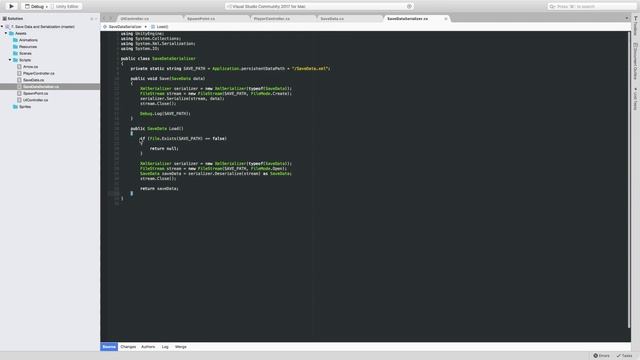The width and height of the screenshot is (640, 360).
Task: Select the Sprites folder
Action: 25,107
